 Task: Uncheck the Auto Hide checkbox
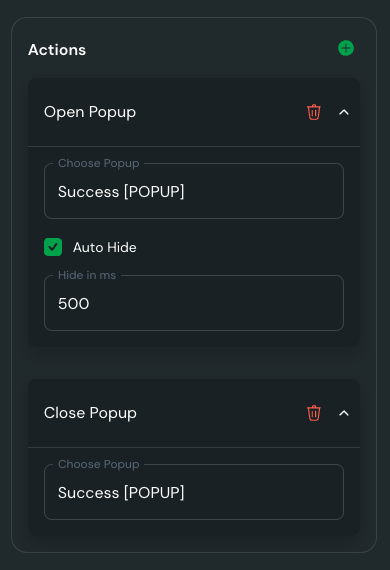53,247
